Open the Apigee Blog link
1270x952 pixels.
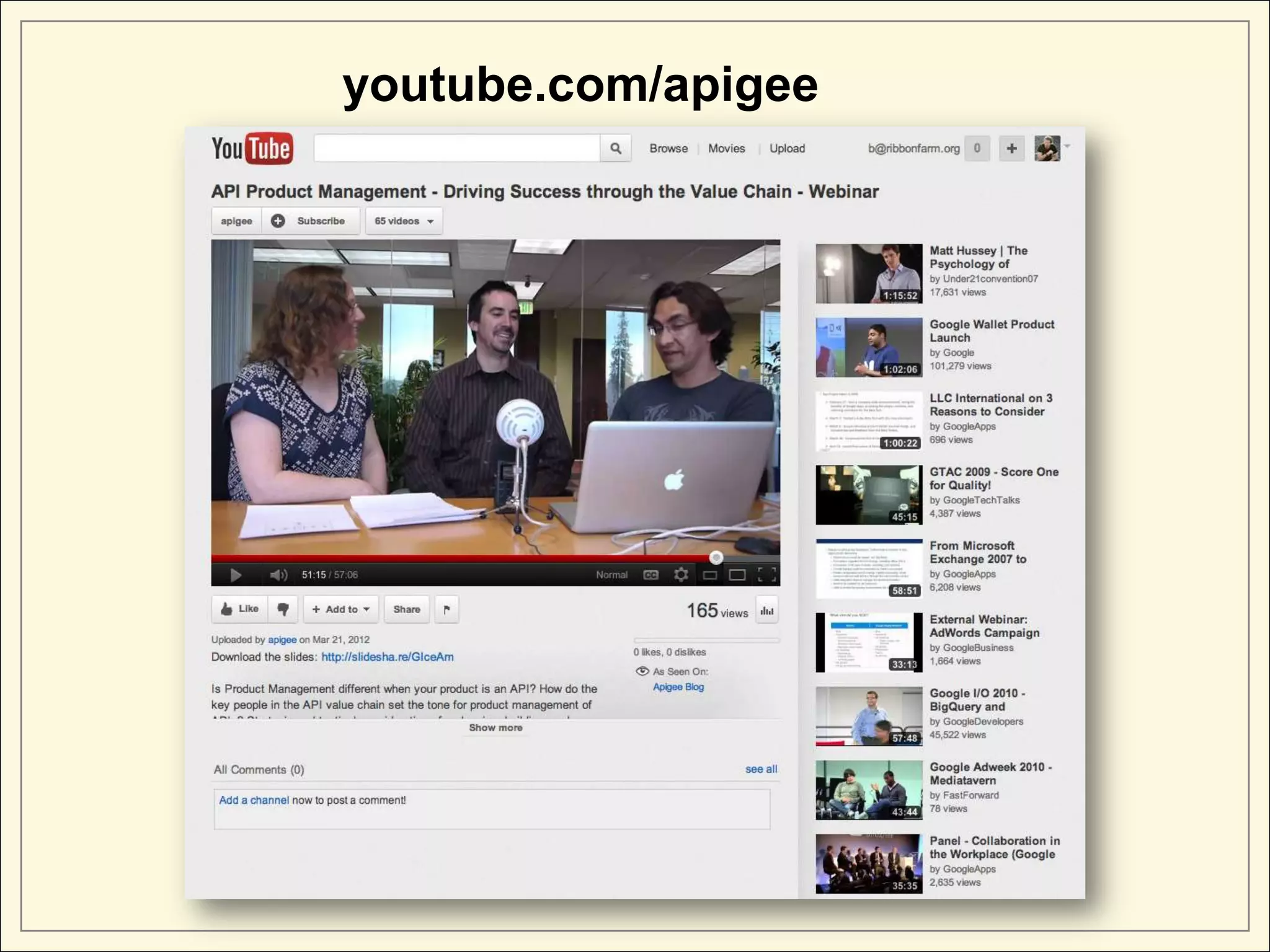click(x=678, y=687)
